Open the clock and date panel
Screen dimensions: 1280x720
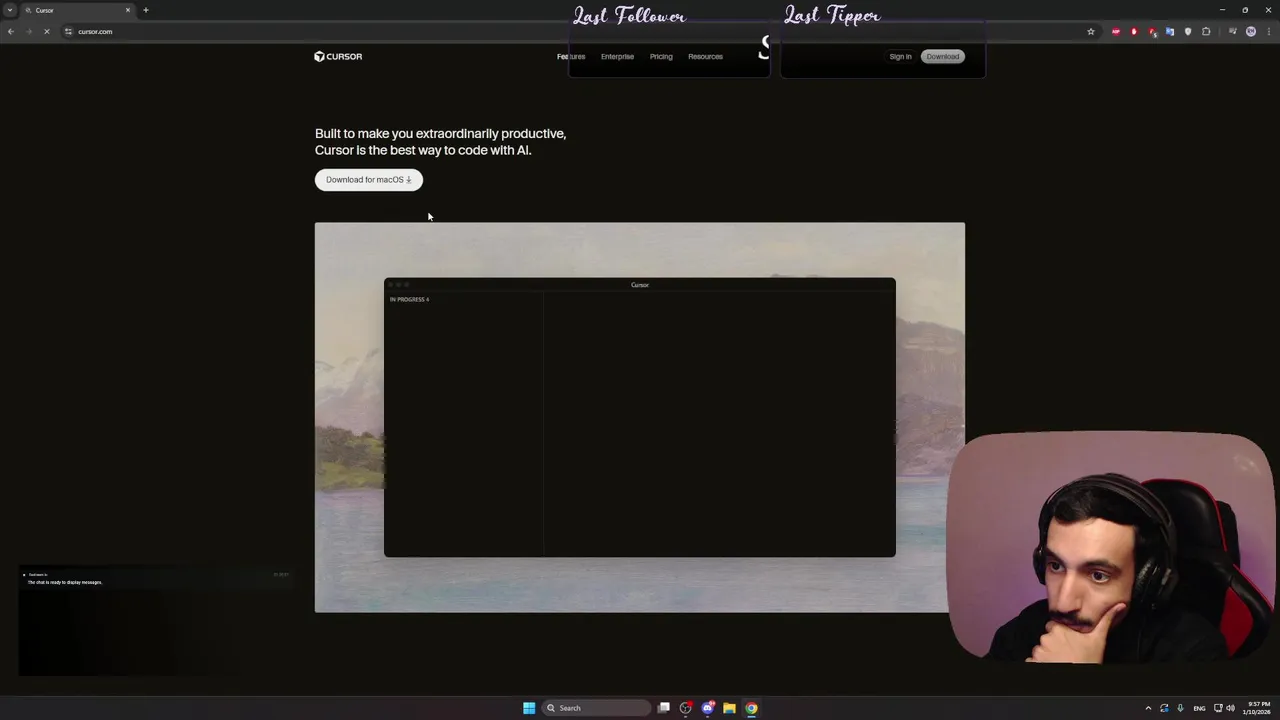pyautogui.click(x=1258, y=708)
